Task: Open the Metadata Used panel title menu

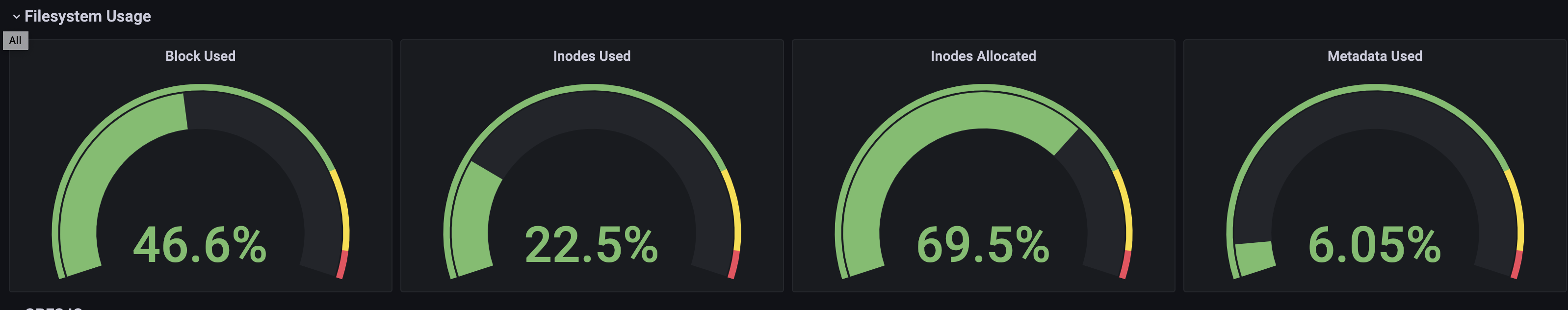Action: 1374,56
